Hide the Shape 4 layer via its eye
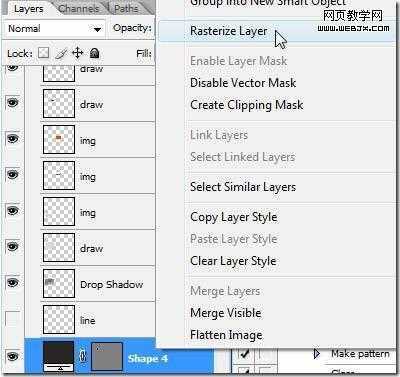The image size is (400, 377). [x=13, y=357]
